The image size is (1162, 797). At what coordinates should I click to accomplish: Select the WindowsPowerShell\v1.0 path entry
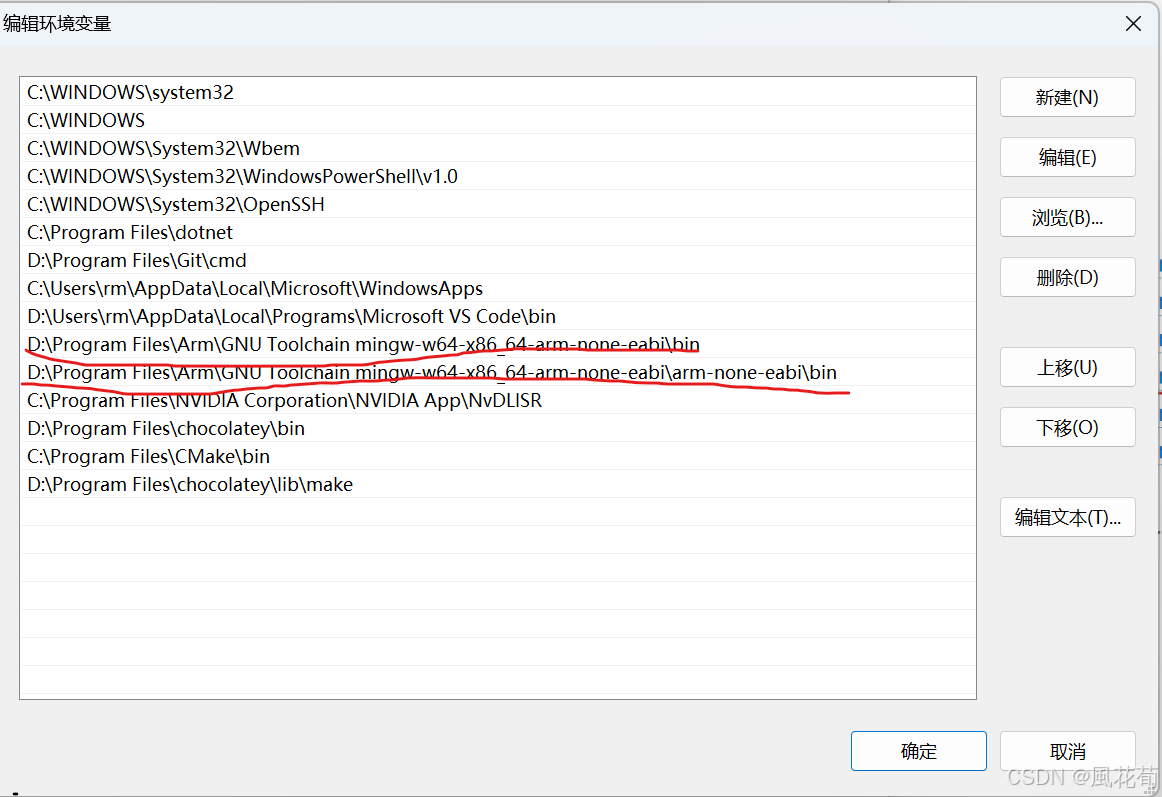coord(242,176)
